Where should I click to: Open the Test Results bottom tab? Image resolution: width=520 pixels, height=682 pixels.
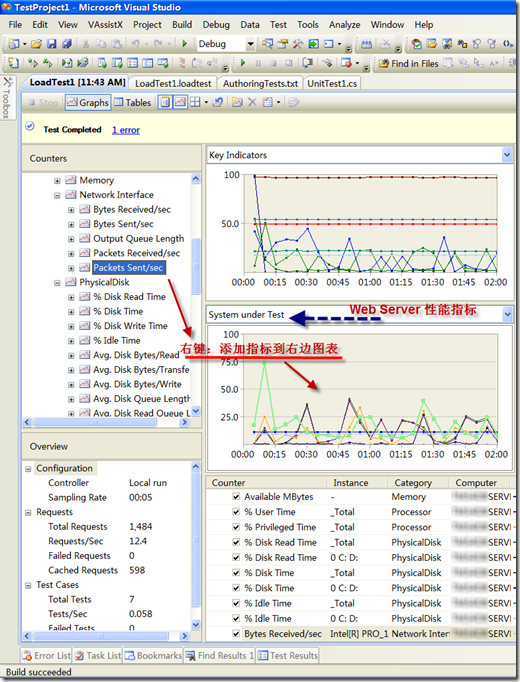tap(288, 655)
